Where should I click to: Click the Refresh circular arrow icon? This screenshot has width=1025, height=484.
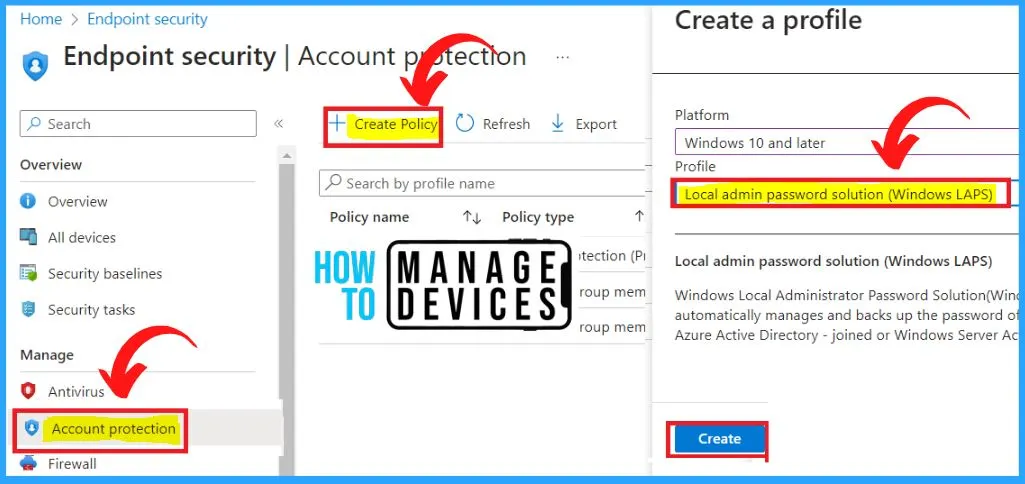[x=464, y=123]
